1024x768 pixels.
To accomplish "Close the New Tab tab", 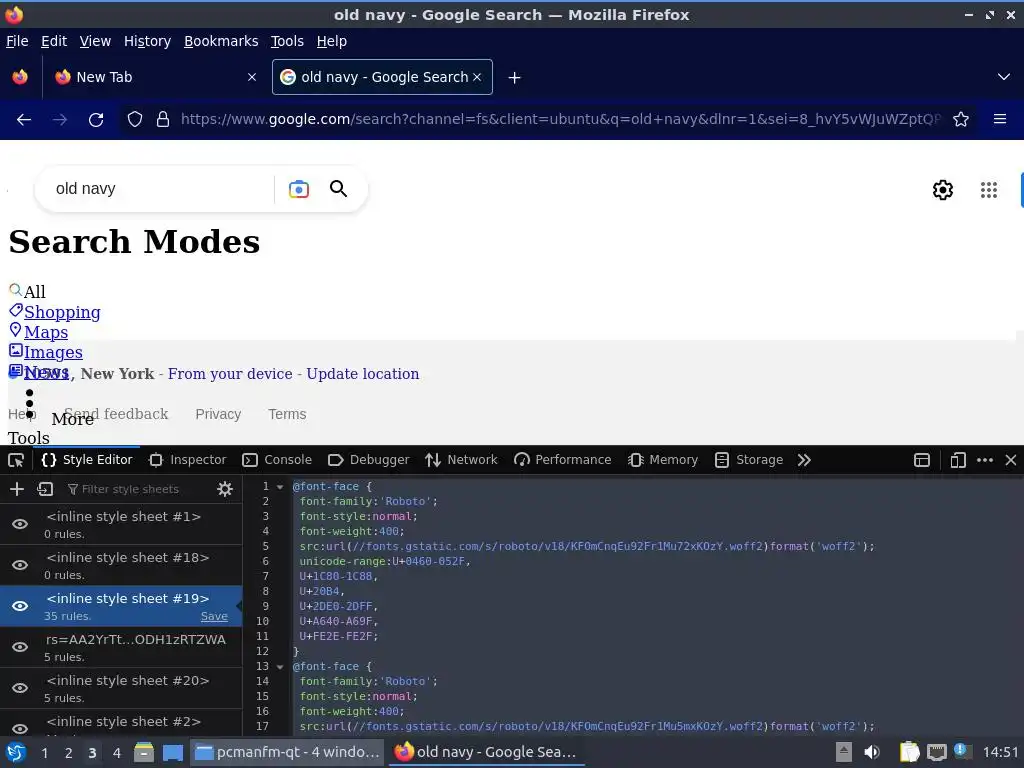I will [252, 77].
